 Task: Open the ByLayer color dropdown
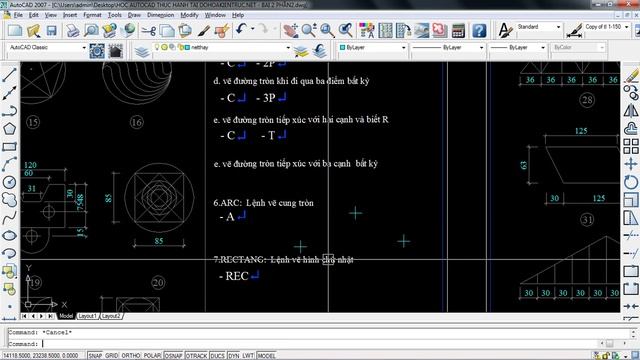372,47
